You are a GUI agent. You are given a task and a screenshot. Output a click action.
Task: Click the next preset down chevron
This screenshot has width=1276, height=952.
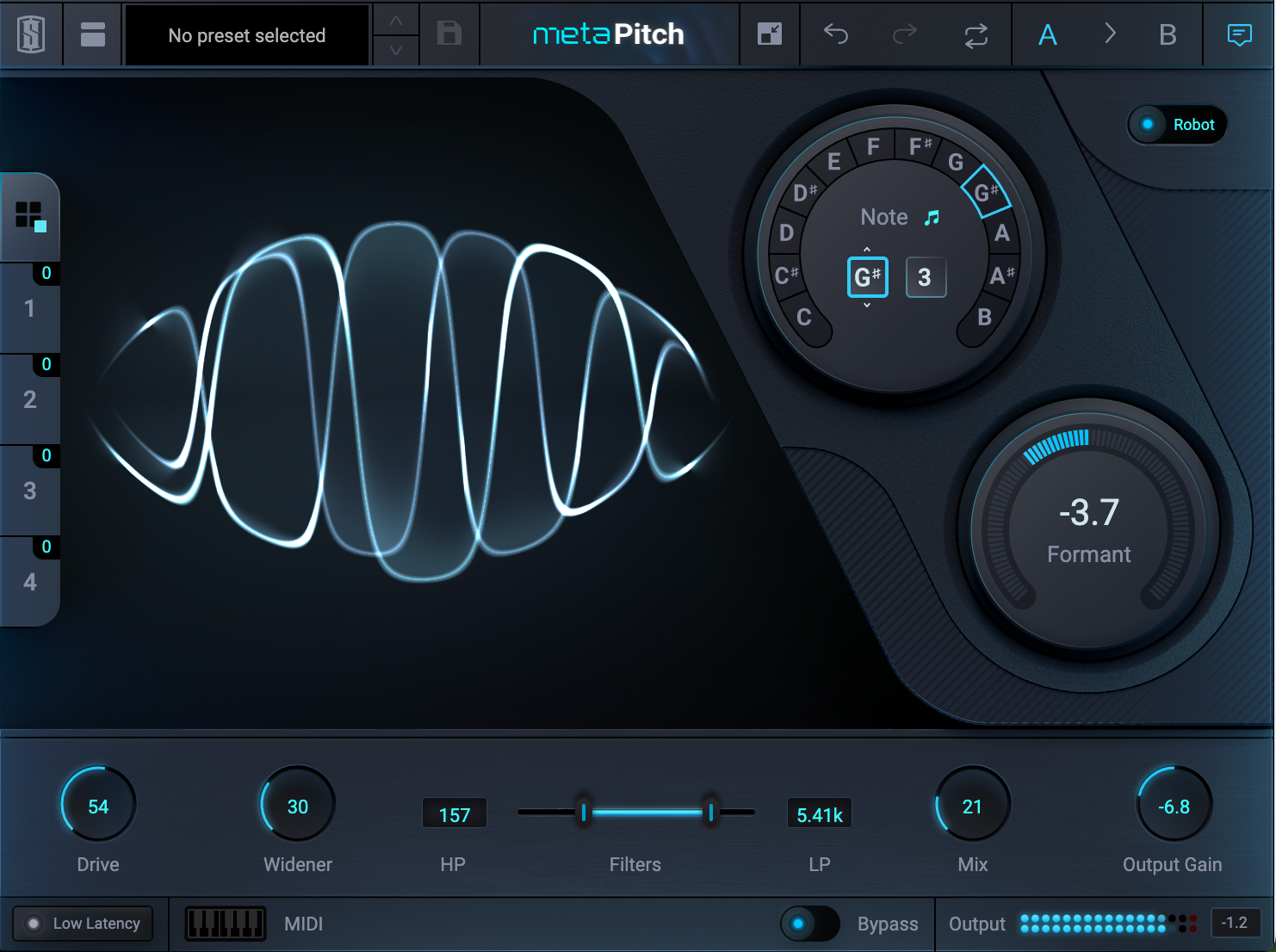[x=395, y=50]
